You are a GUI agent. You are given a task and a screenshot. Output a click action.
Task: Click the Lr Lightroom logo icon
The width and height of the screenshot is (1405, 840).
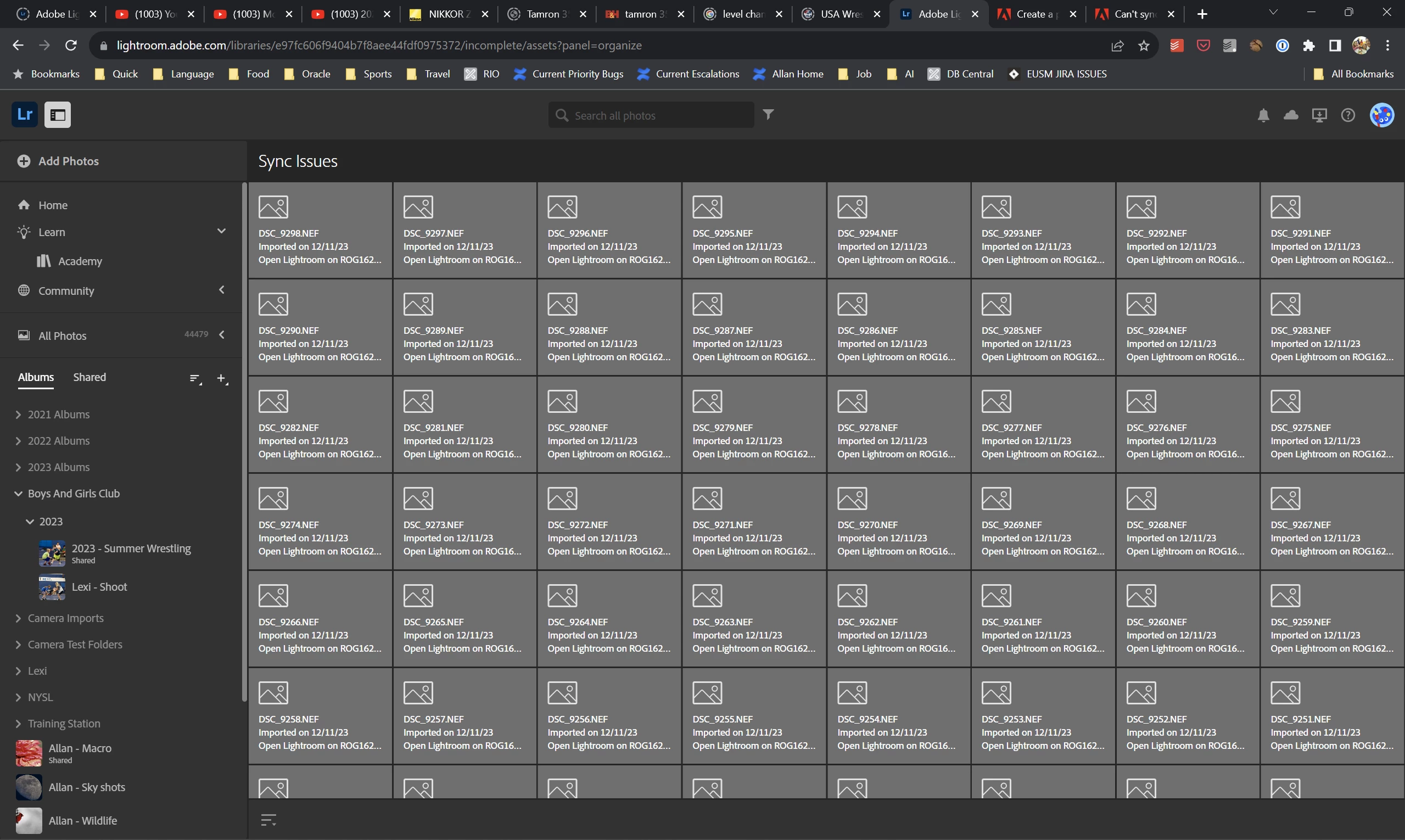[24, 115]
